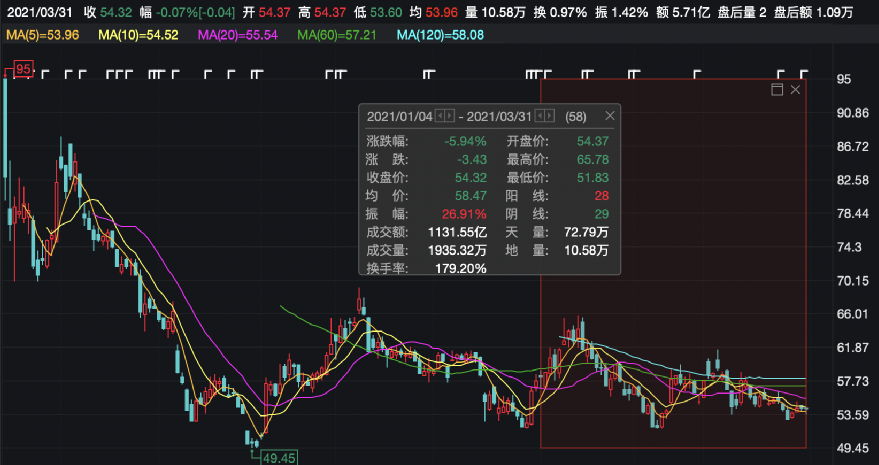This screenshot has height=465, width=879.
Task: Click the end date 2021/03/31 in popup
Action: [499, 117]
